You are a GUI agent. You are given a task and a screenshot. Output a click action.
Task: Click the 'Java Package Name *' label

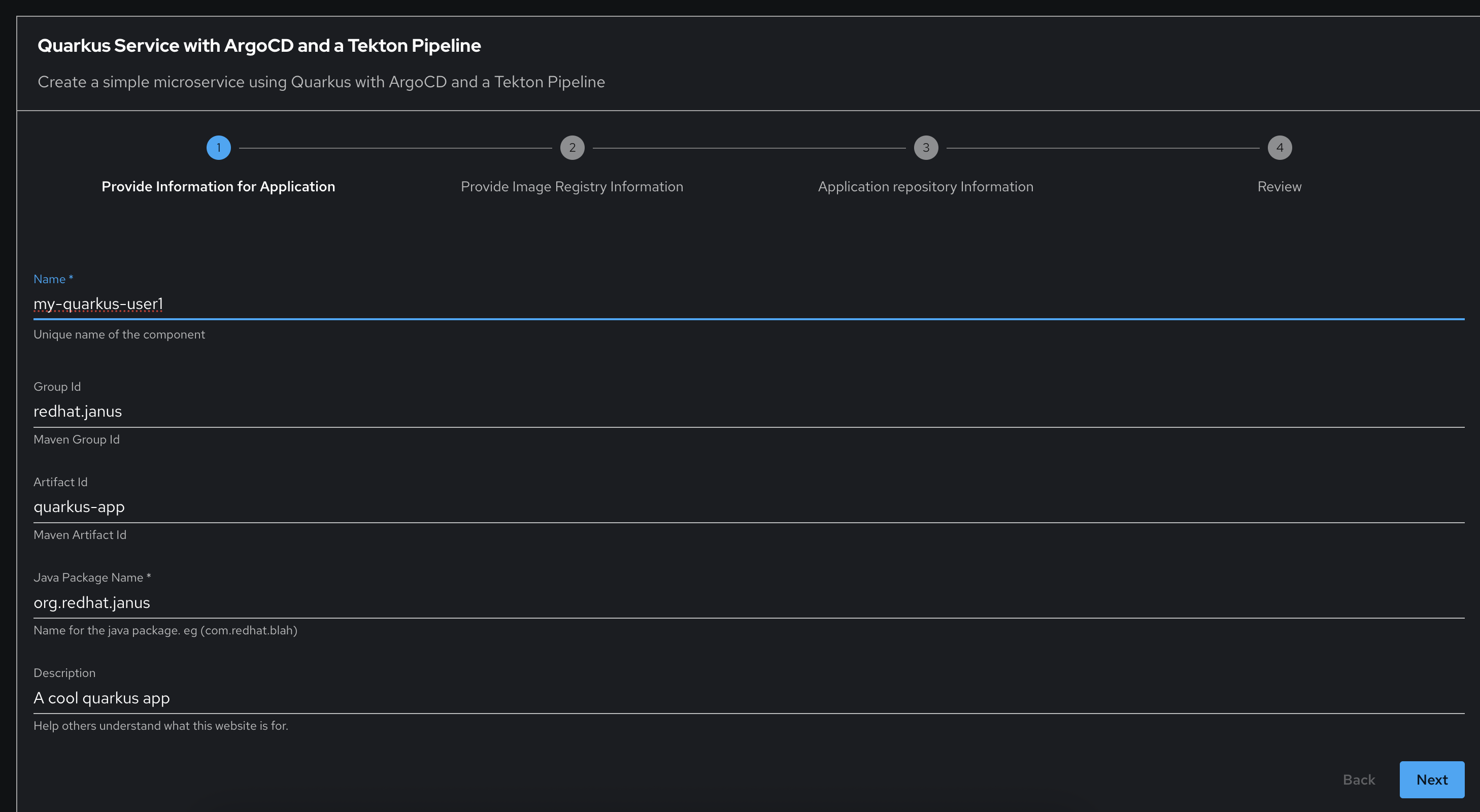(x=92, y=578)
